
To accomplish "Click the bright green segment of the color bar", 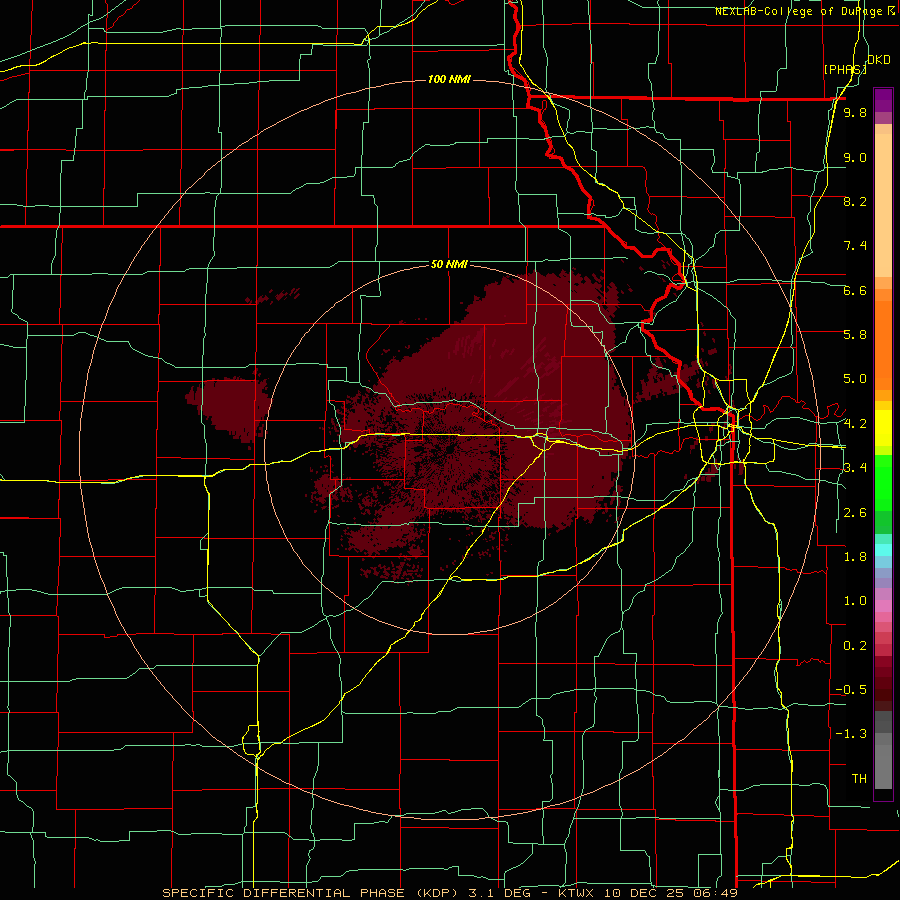I will [883, 483].
